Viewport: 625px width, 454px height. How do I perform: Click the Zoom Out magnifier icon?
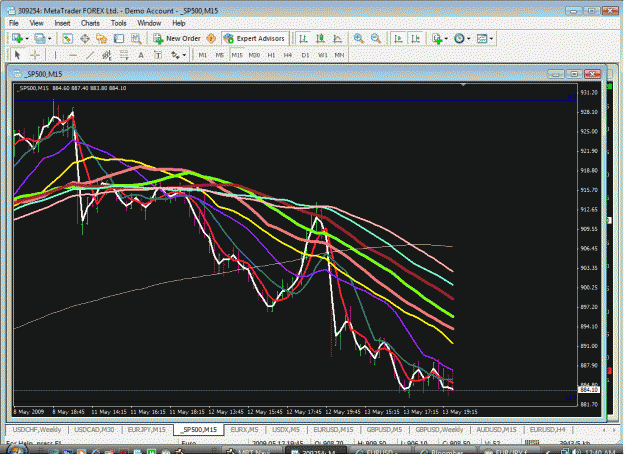[375, 39]
